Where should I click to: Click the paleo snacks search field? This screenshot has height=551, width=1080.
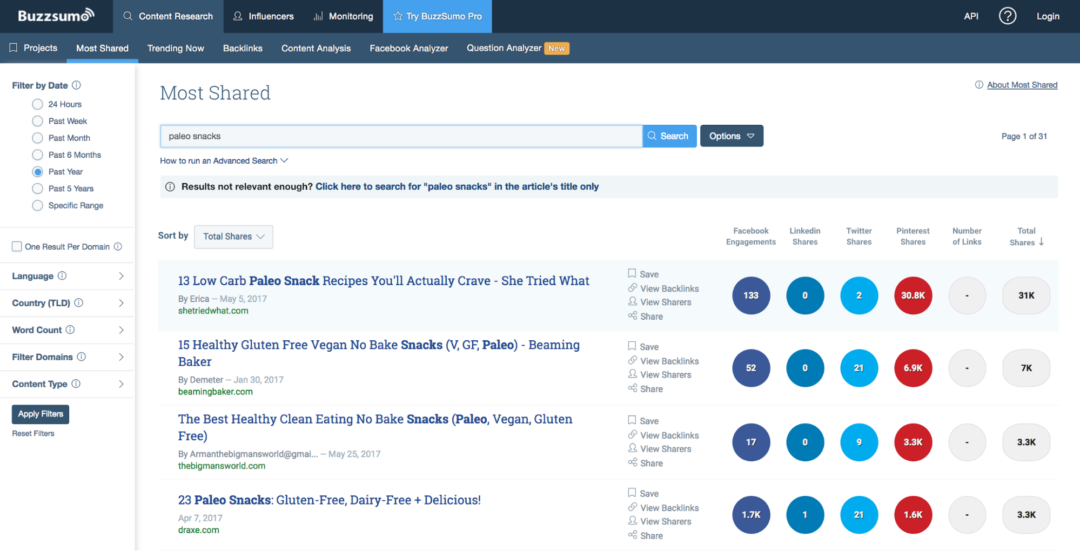point(400,136)
